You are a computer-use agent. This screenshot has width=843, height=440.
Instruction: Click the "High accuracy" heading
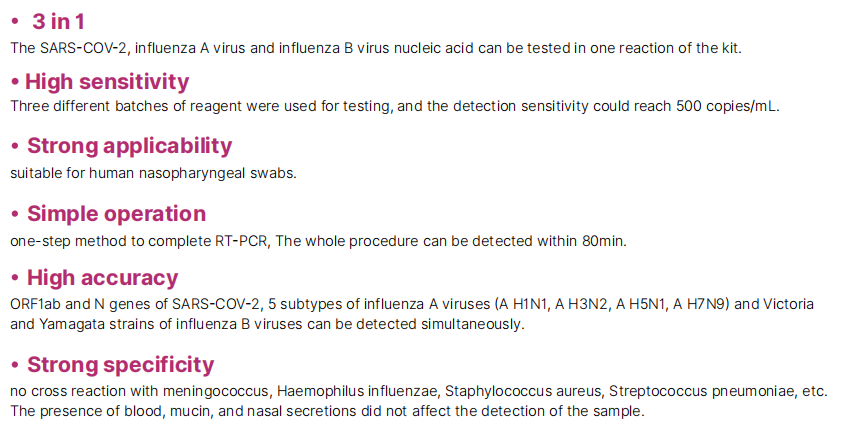pyautogui.click(x=102, y=278)
